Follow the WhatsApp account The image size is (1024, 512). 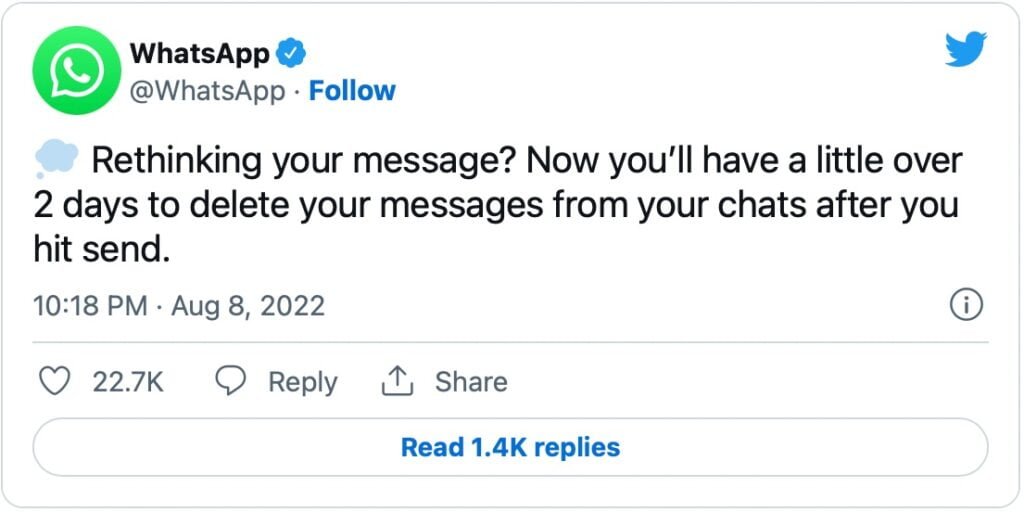click(x=352, y=91)
